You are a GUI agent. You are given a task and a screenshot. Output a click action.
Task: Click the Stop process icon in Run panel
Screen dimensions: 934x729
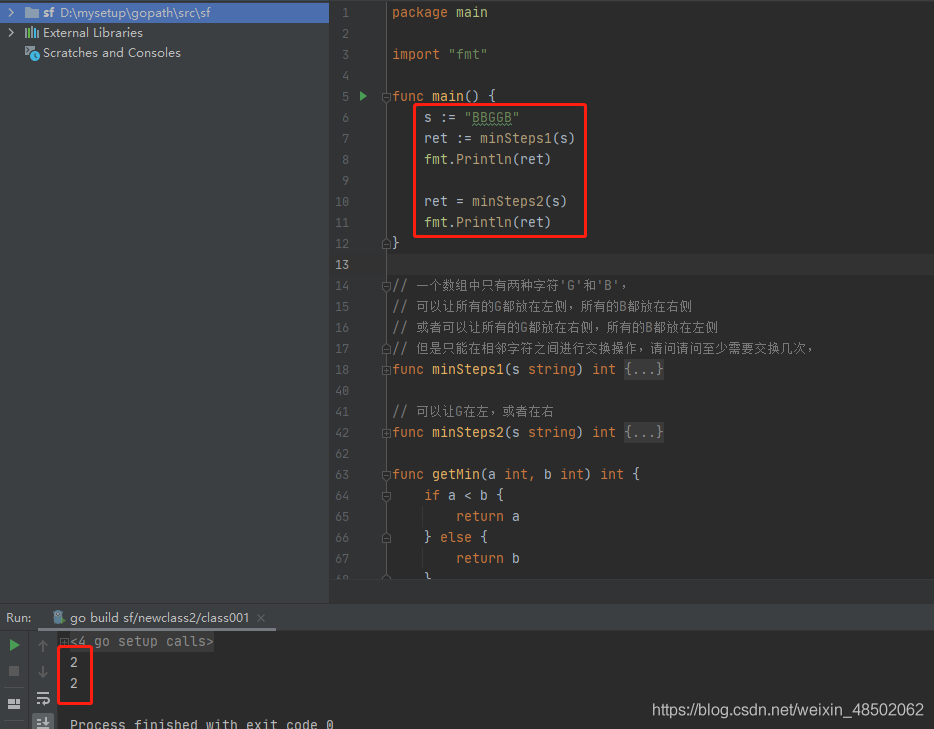click(14, 671)
